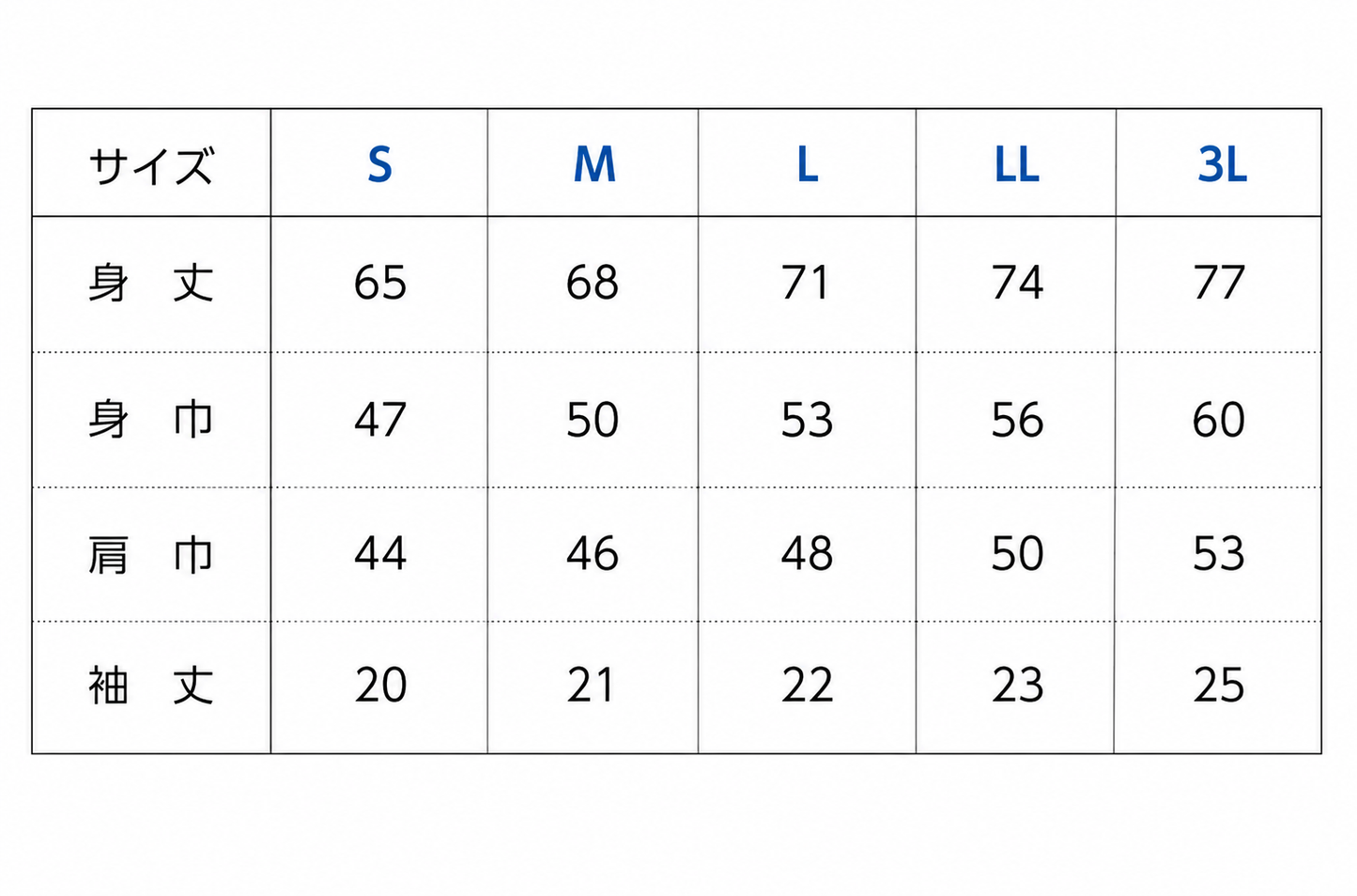This screenshot has width=1357, height=896.
Task: Click the value 68 in 身丈 row
Action: (593, 283)
